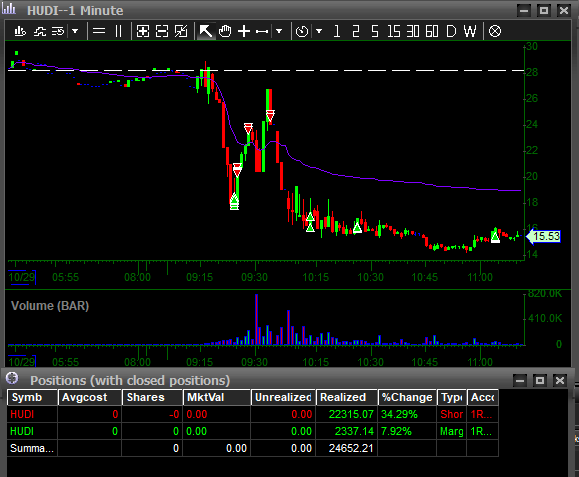Sort by %Change column header
The image size is (579, 477).
tap(407, 397)
